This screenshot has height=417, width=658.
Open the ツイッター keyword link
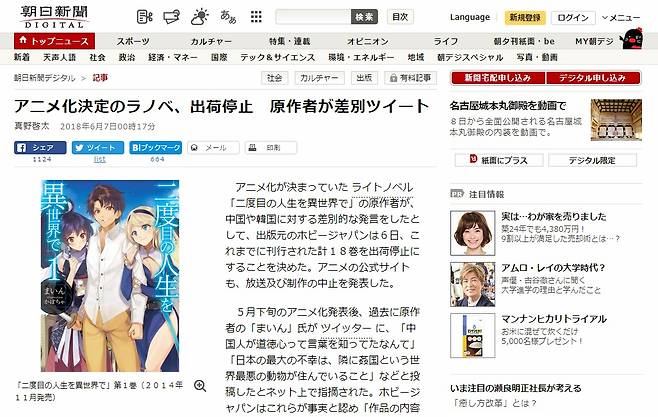pos(346,328)
